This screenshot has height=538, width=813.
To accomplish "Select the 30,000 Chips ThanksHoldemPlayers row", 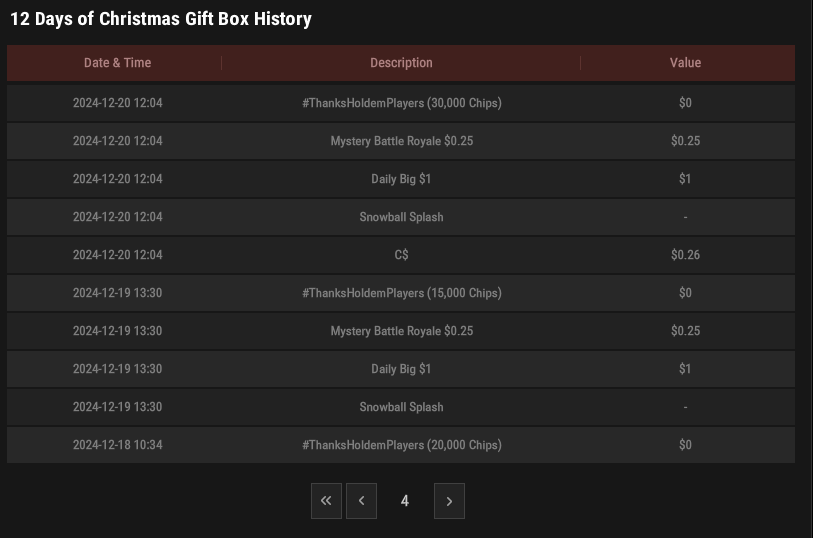I will [401, 103].
